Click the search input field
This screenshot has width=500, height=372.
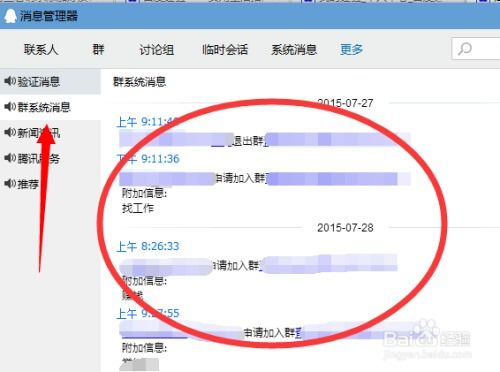pos(476,49)
